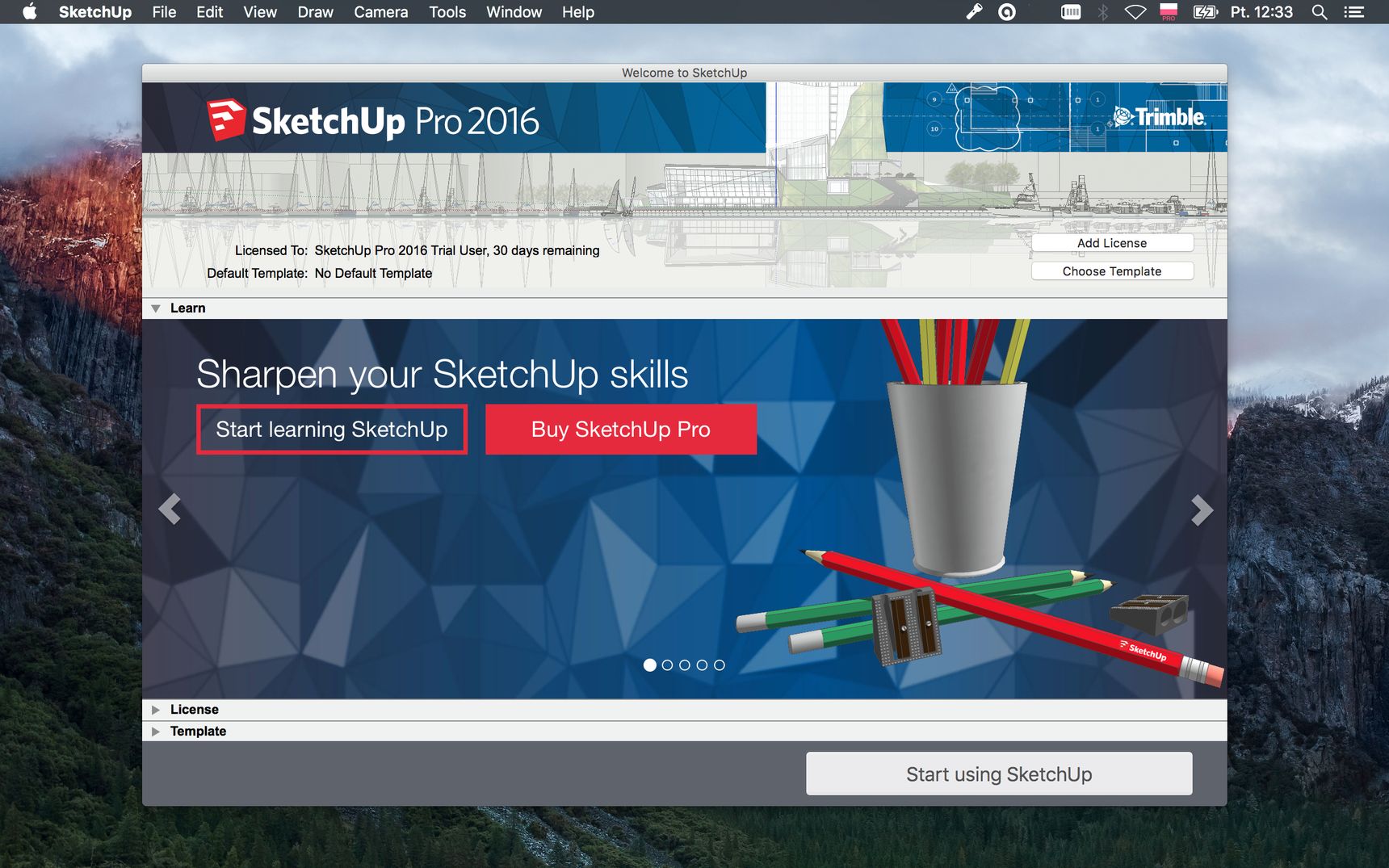Click the Choose Template button

(x=1112, y=271)
